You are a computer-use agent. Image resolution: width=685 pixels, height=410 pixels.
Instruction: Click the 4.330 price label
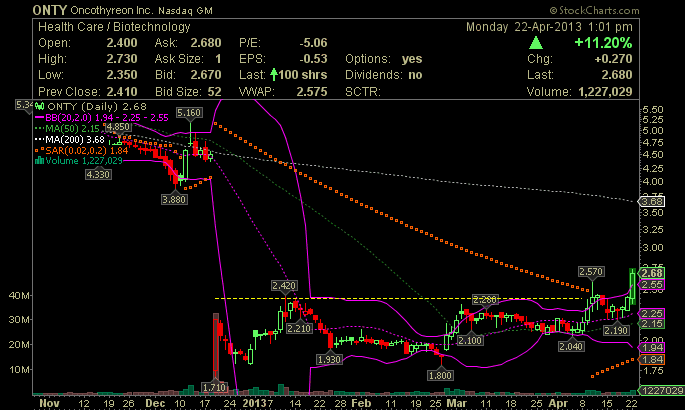pyautogui.click(x=98, y=175)
